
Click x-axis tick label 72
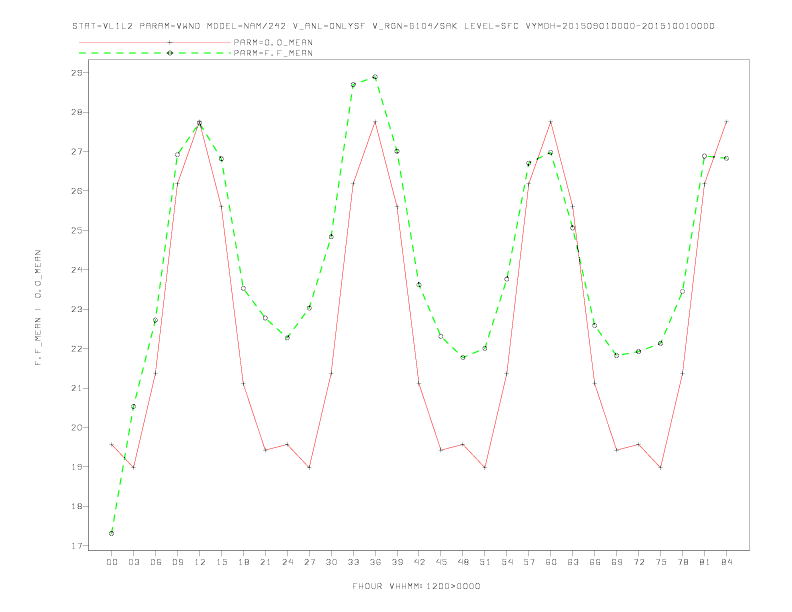(x=638, y=562)
